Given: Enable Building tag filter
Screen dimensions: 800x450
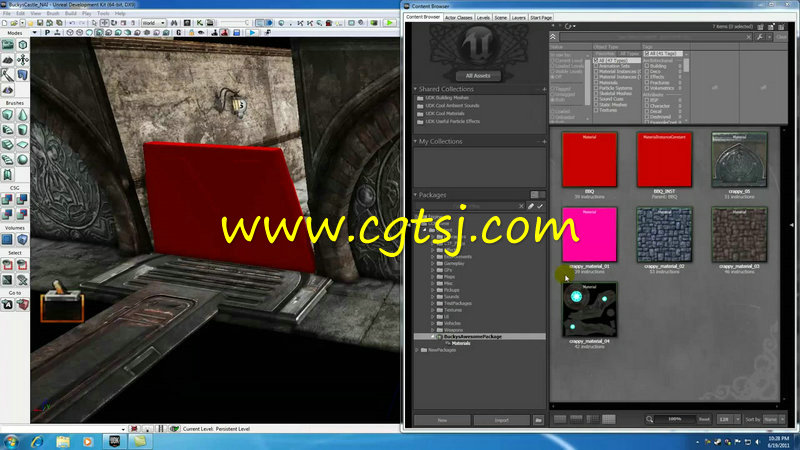Looking at the screenshot, I should pyautogui.click(x=647, y=66).
